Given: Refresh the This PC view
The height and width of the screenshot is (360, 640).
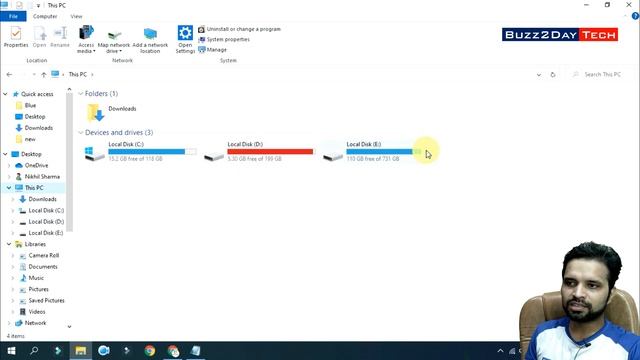Looking at the screenshot, I should [x=553, y=75].
